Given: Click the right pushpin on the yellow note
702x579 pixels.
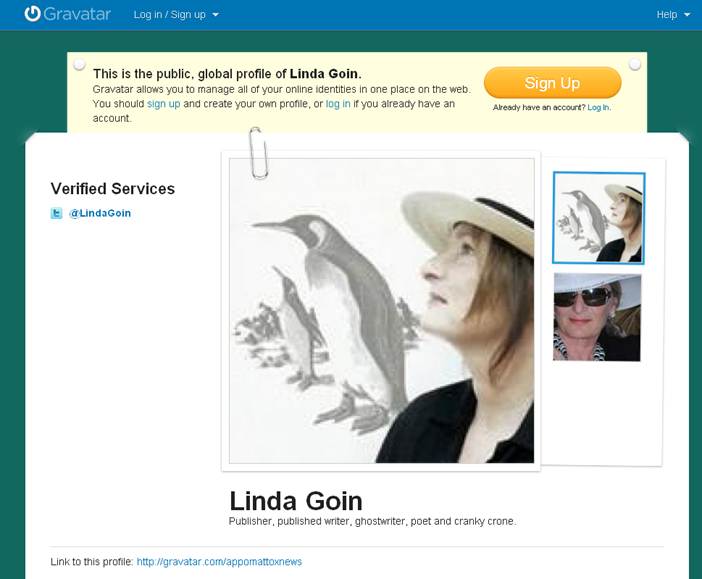Looking at the screenshot, I should click(634, 64).
